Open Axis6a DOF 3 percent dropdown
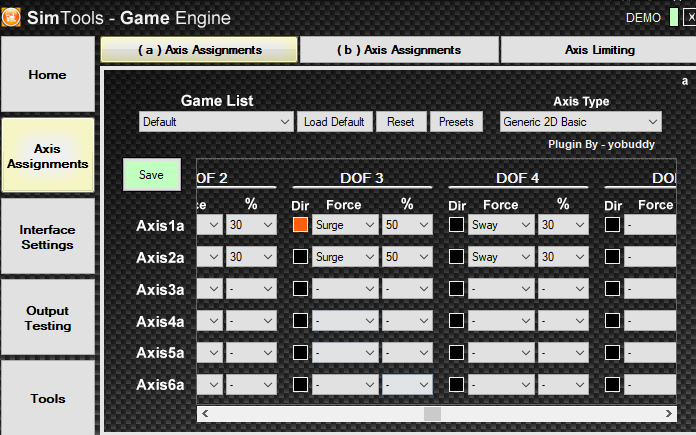This screenshot has height=435, width=696. click(x=407, y=384)
